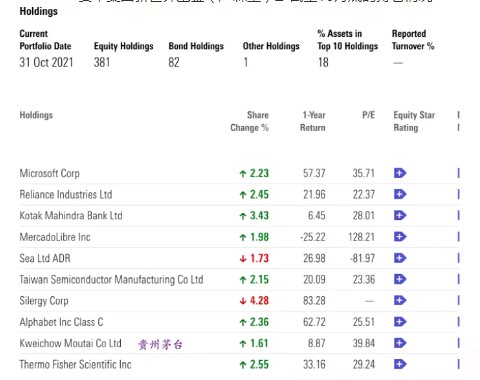Click Thermo Fisher Scientific rating icon
This screenshot has height=380, width=480.
pos(400,364)
